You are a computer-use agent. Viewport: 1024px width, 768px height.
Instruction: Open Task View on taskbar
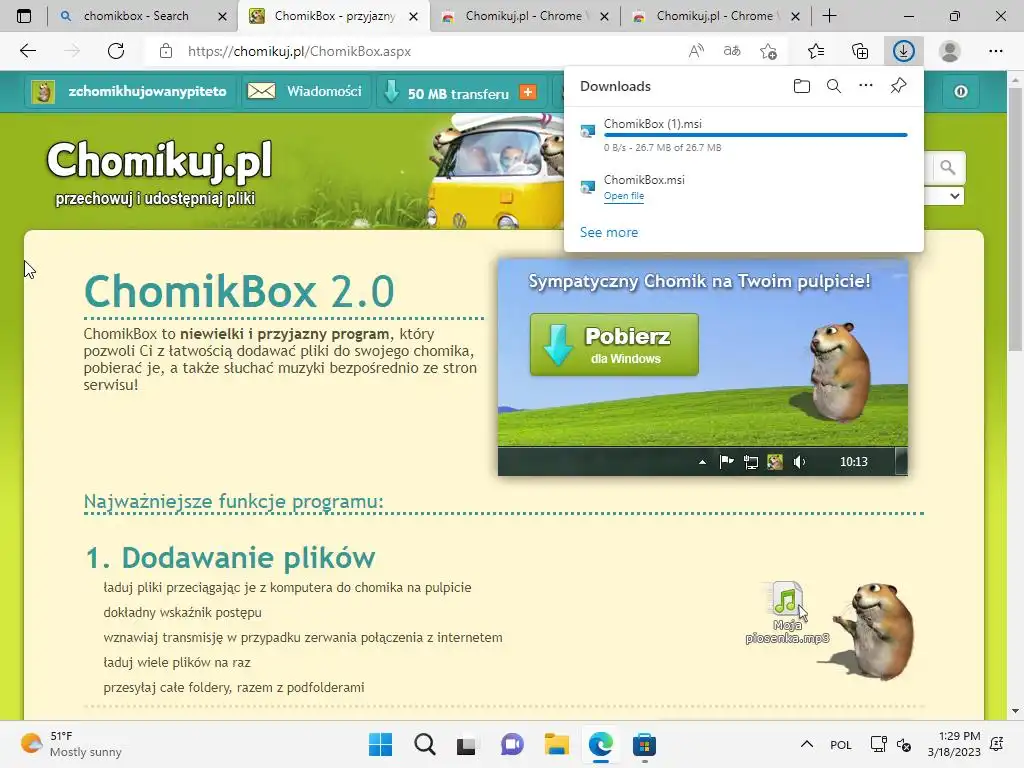[x=466, y=744]
